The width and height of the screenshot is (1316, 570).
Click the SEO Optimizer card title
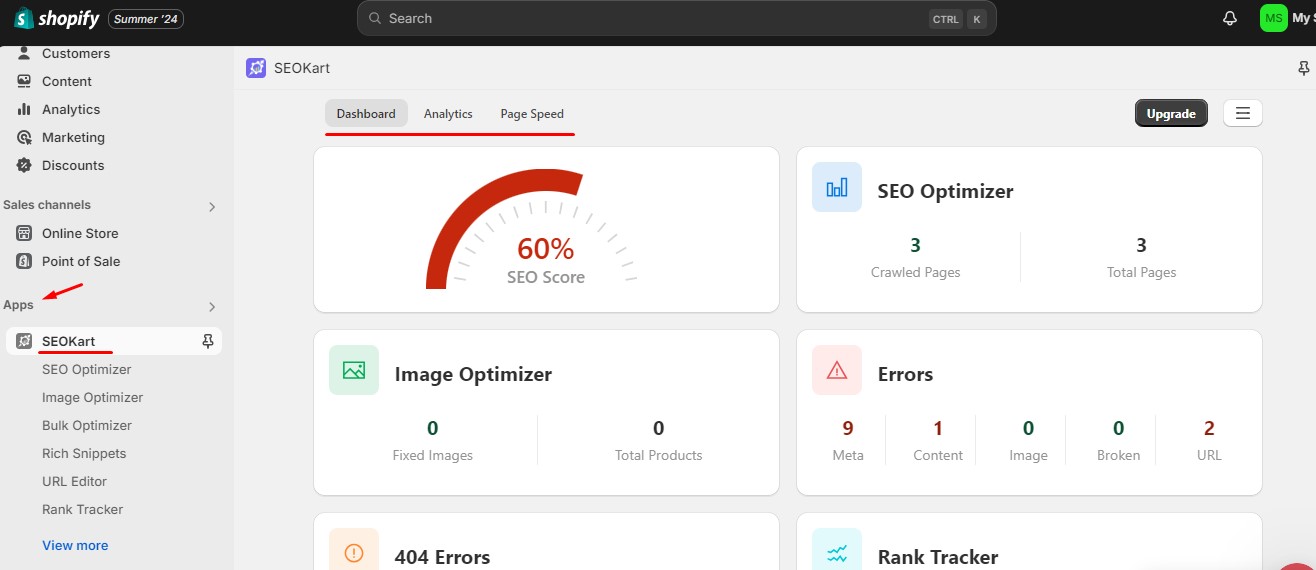coord(945,191)
